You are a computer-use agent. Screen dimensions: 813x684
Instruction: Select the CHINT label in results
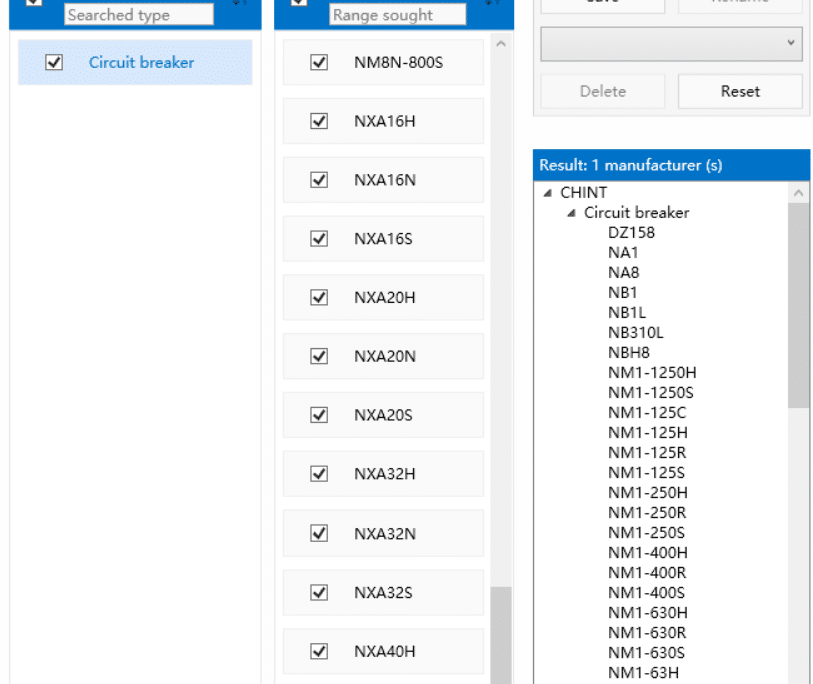coord(583,192)
